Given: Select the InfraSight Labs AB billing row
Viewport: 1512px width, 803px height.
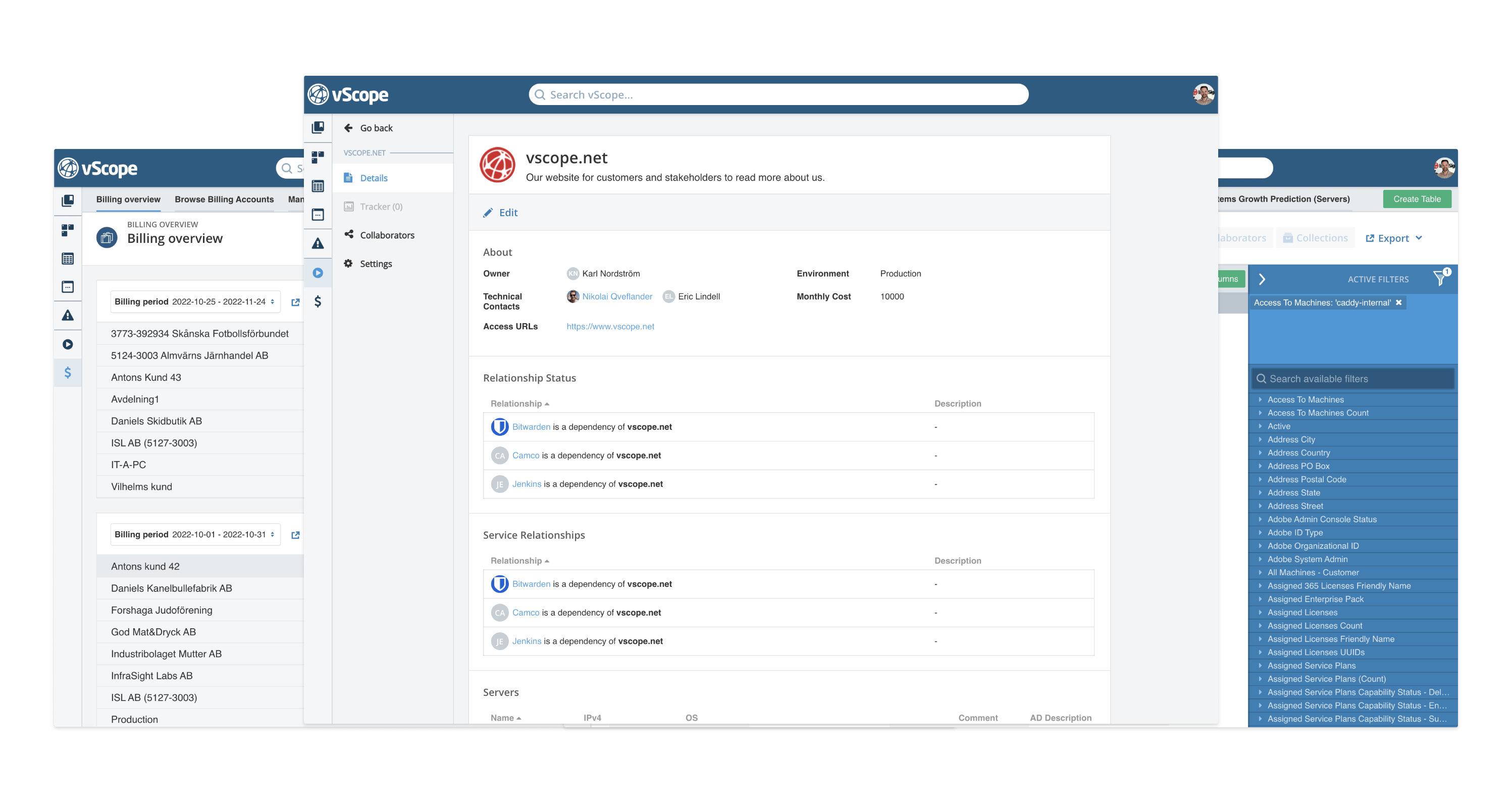Looking at the screenshot, I should 199,676.
